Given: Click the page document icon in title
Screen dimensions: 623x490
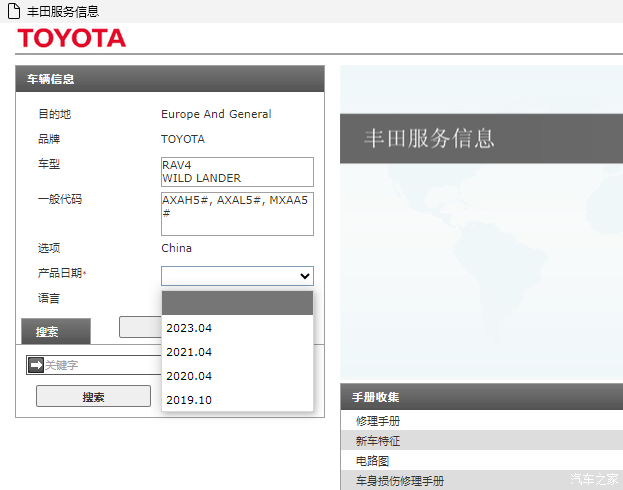Looking at the screenshot, I should pyautogui.click(x=14, y=11).
